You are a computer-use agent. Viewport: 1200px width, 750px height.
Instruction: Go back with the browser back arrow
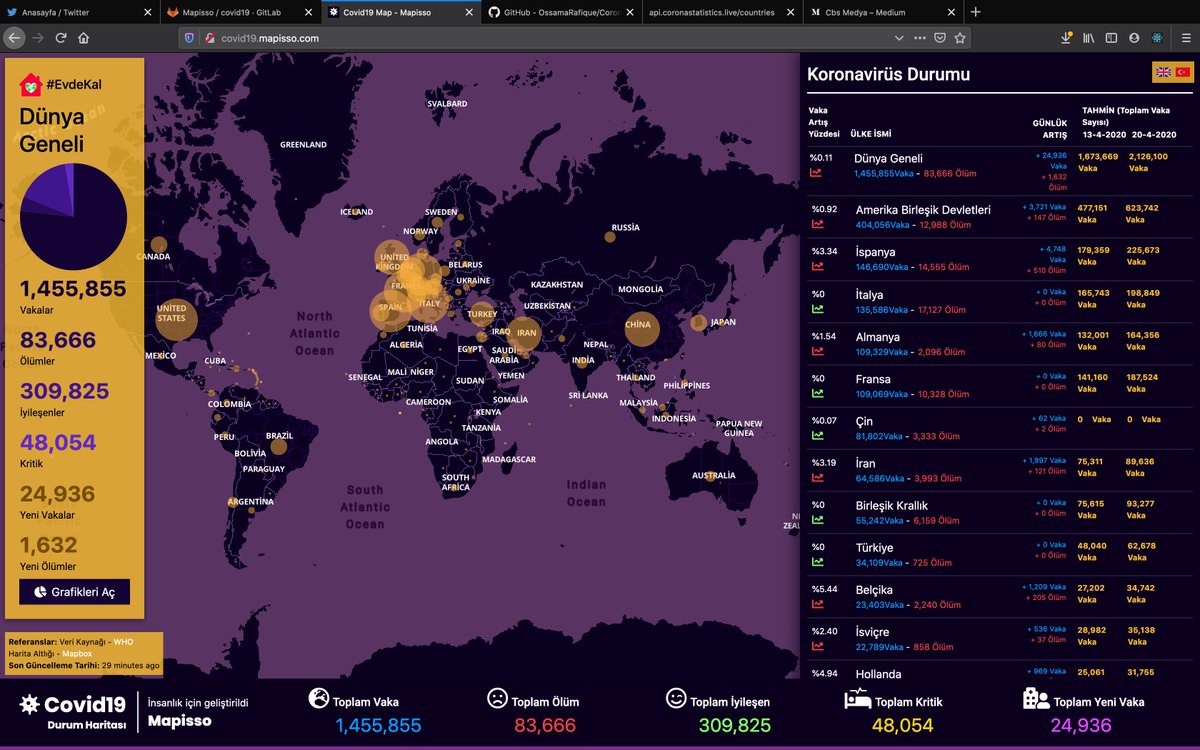click(x=13, y=38)
